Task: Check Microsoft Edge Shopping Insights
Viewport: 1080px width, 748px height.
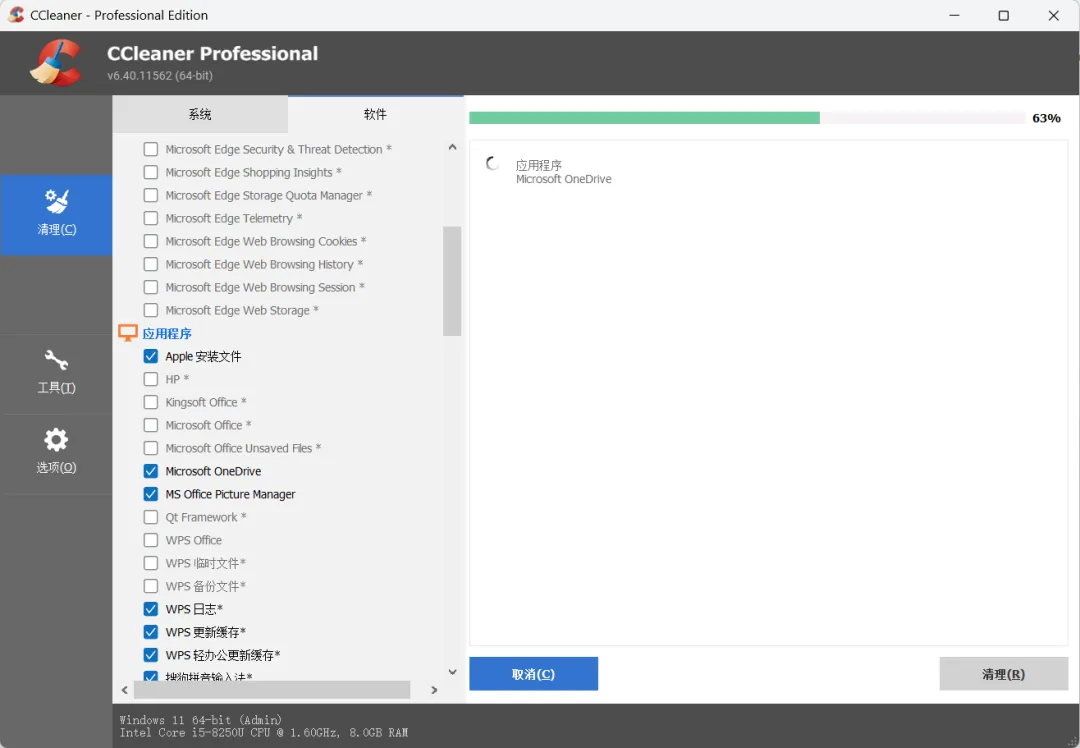Action: tap(151, 172)
